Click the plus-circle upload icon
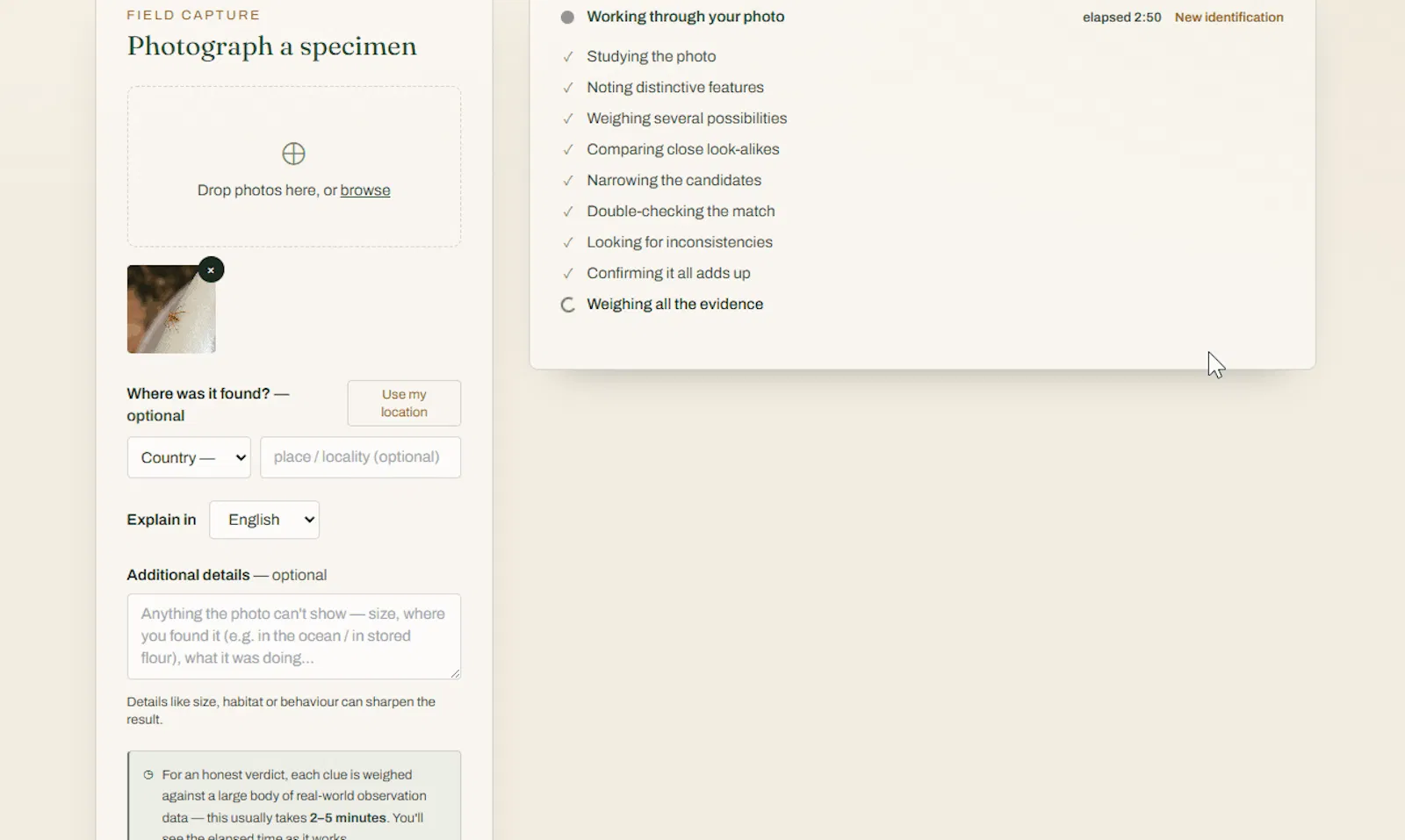The image size is (1405, 840). (x=293, y=154)
